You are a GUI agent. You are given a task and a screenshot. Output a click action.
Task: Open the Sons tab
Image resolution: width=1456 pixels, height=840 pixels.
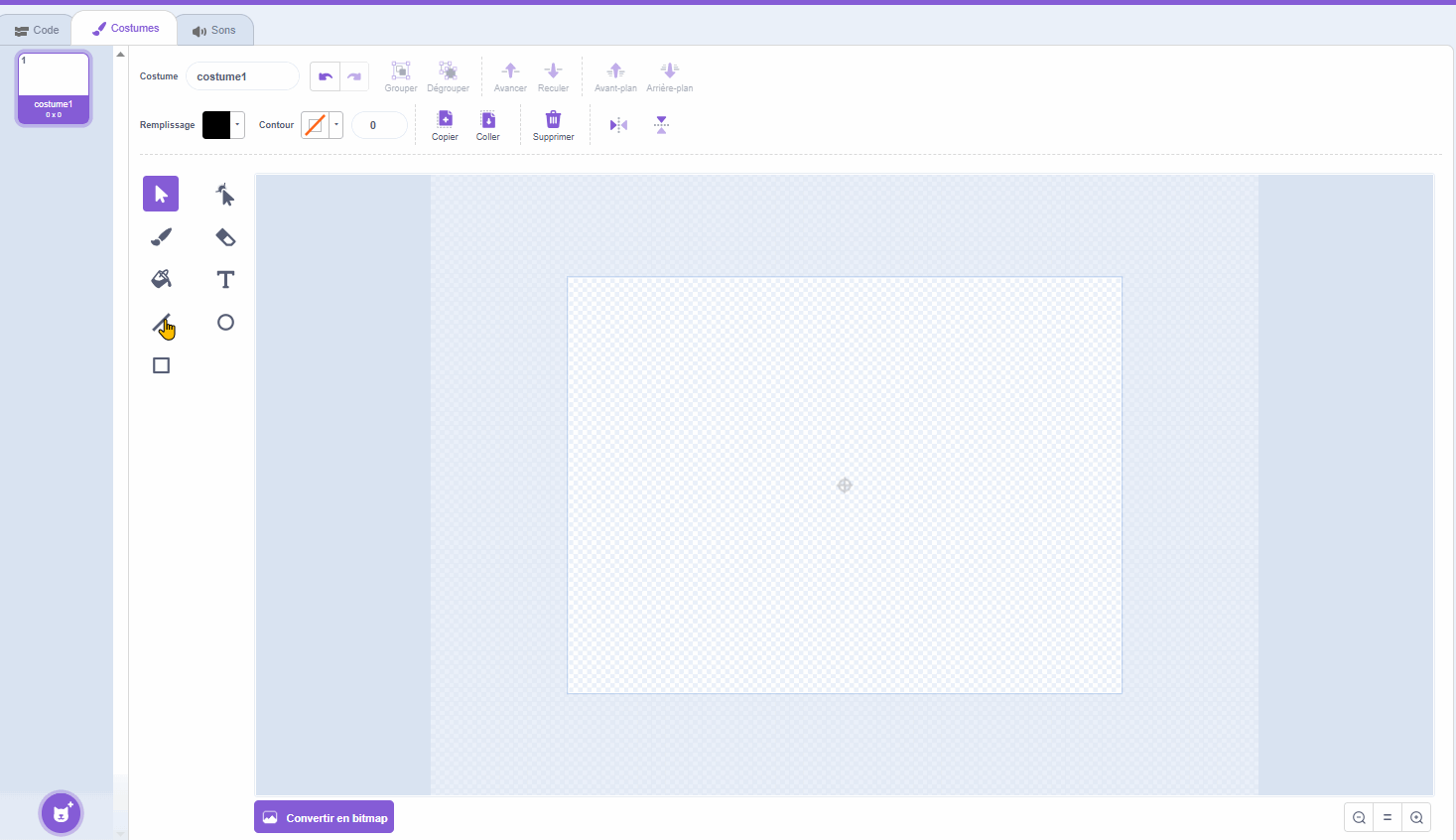[214, 30]
